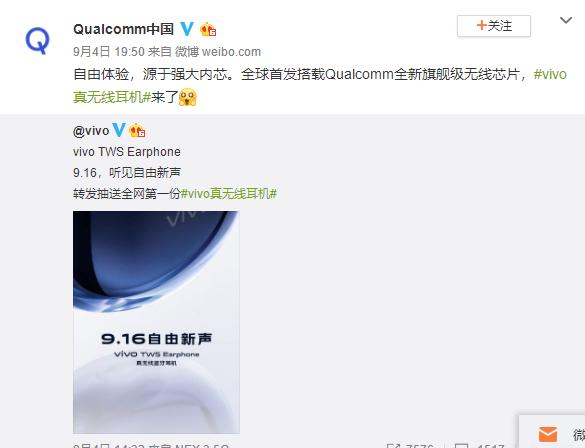Expand the post options chevron menu
The height and width of the screenshot is (448, 585).
click(x=566, y=20)
